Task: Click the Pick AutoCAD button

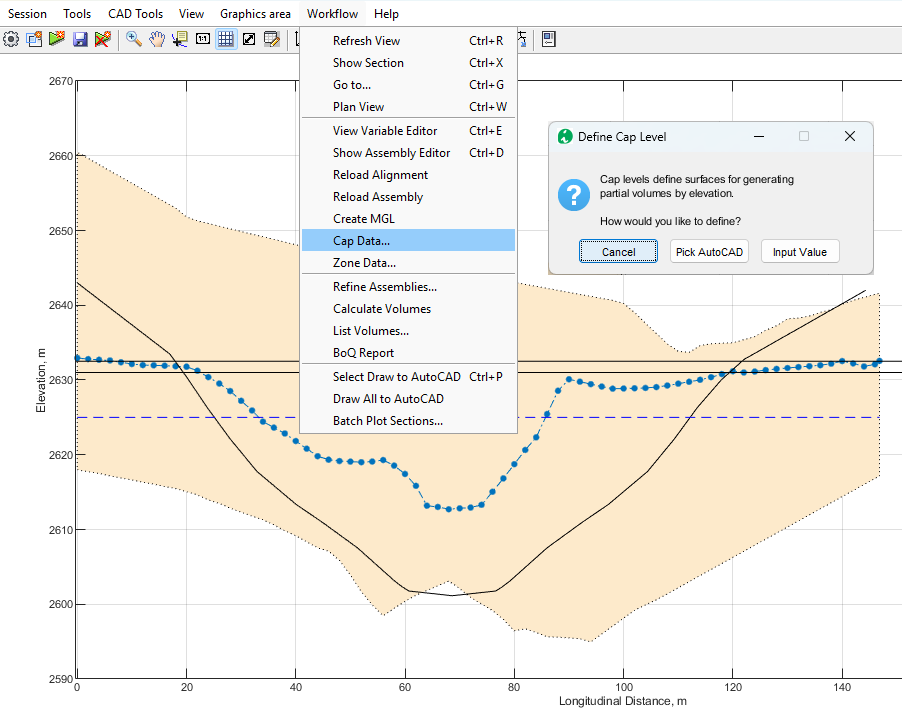Action: coord(709,252)
